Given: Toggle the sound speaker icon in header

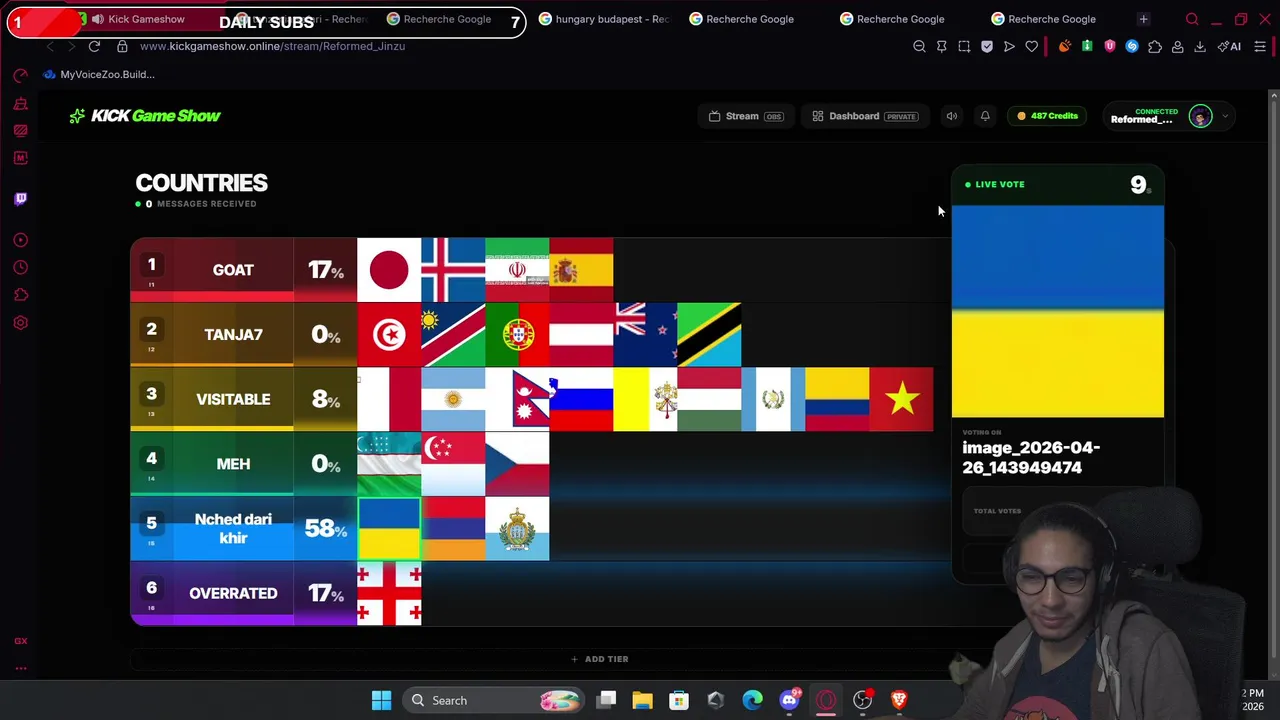Looking at the screenshot, I should click(952, 116).
